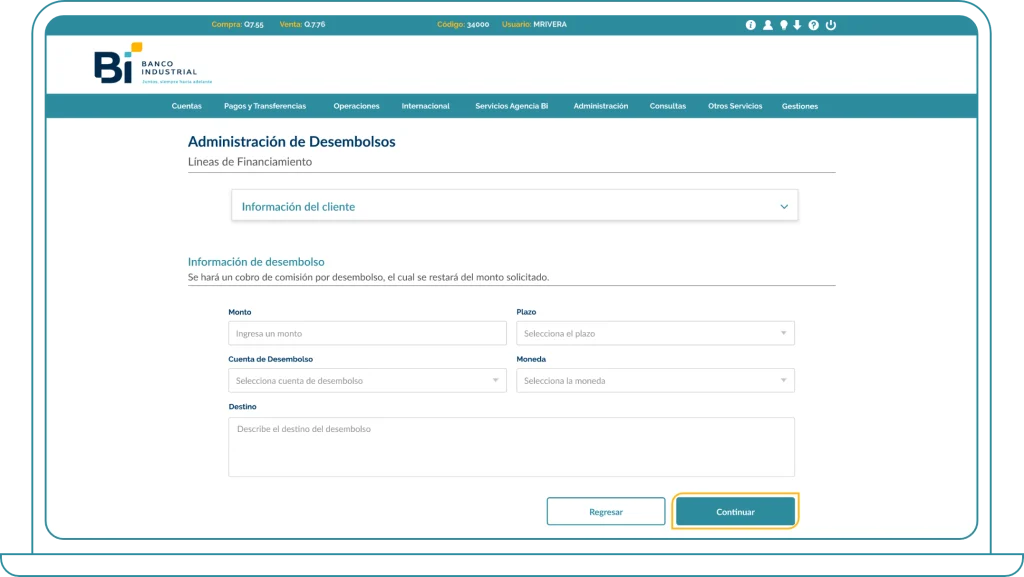
Task: Open the Cuenta de Desembolso dropdown
Action: (366, 380)
